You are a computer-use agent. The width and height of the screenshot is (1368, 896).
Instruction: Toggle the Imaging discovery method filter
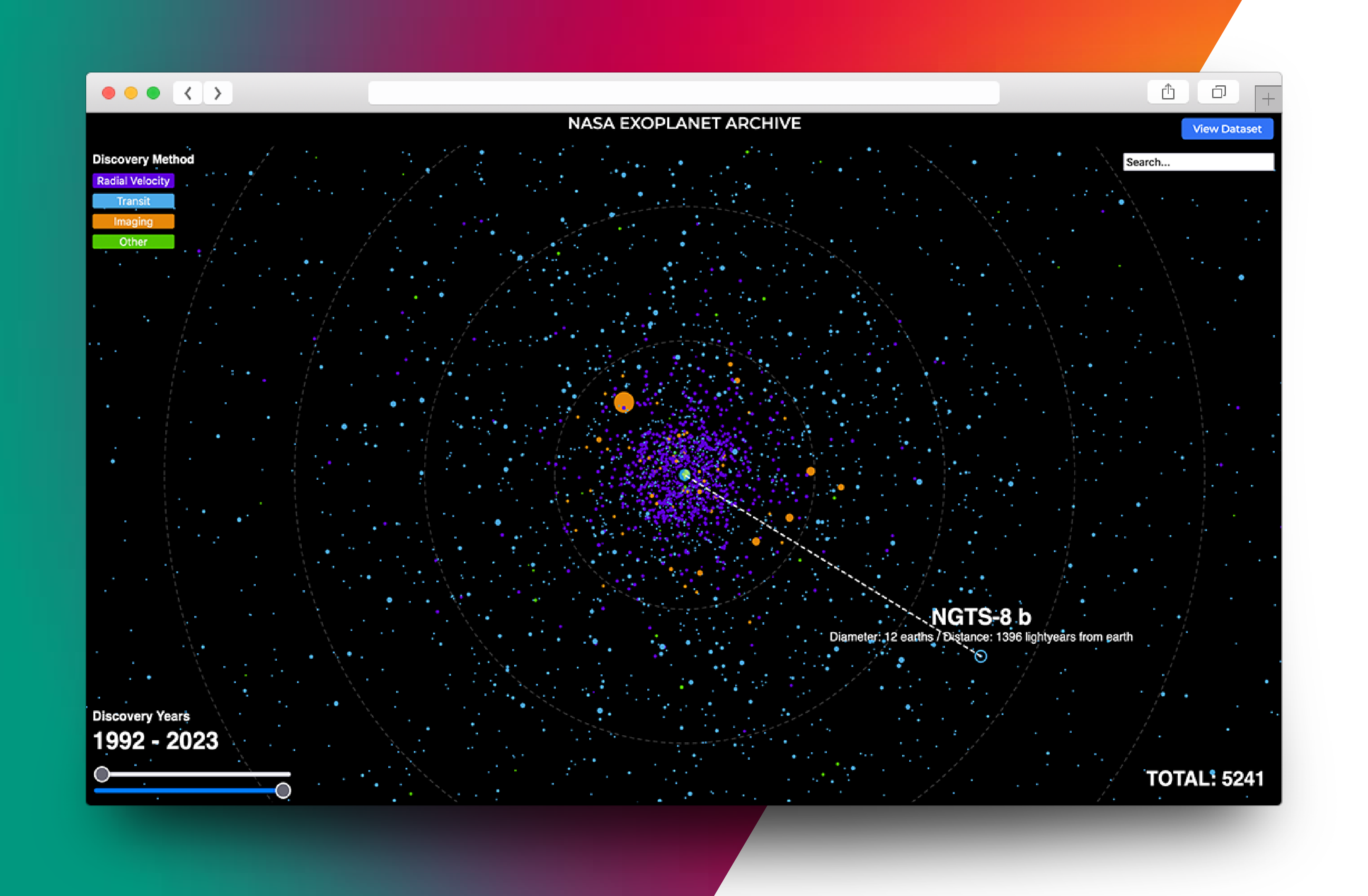(133, 222)
